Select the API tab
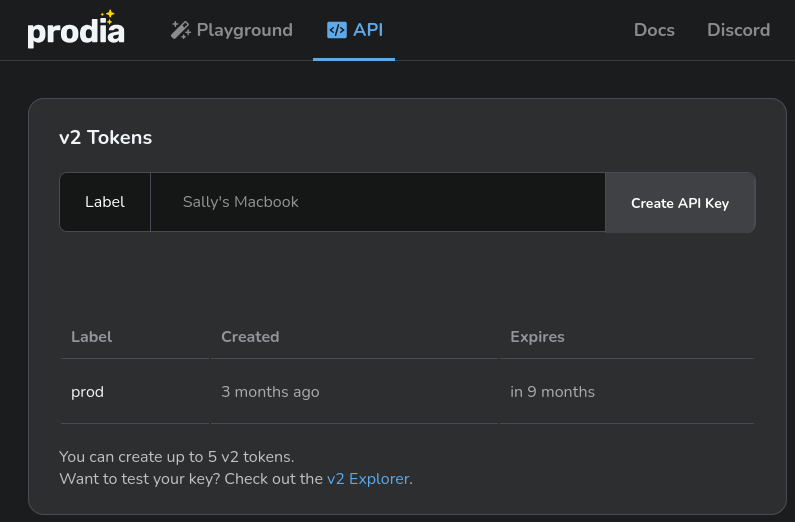The height and width of the screenshot is (522, 795). 354,30
